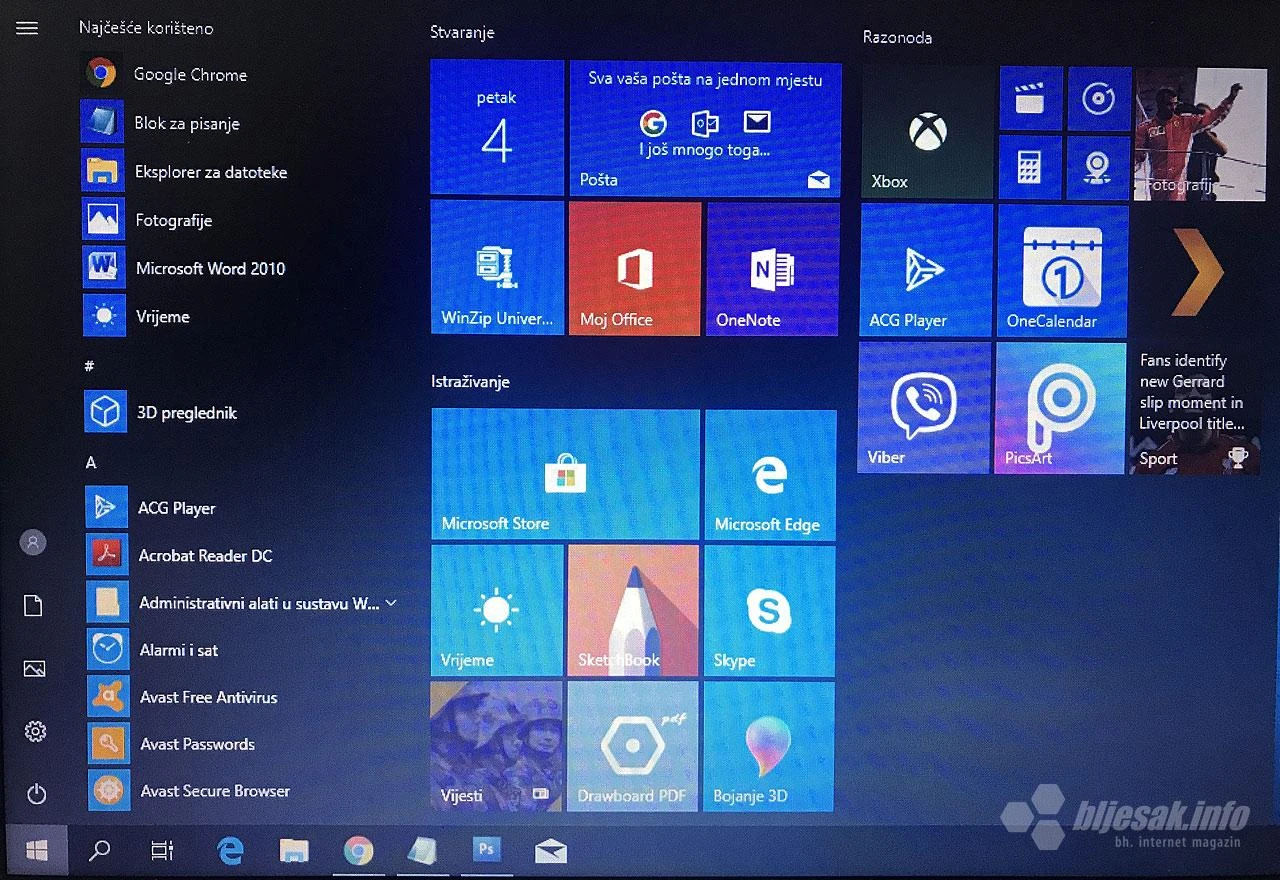
Task: Open the calendar tile showing petak 4
Action: [497, 126]
